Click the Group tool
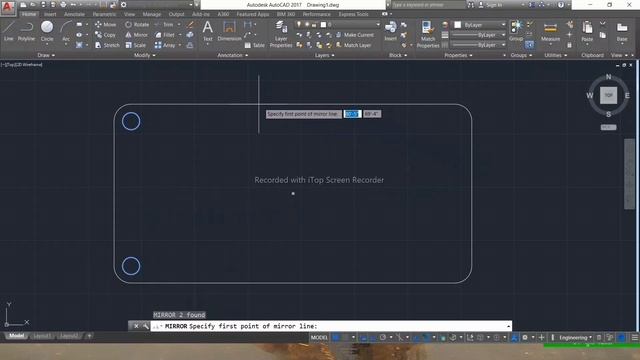The width and height of the screenshot is (640, 360). [x=516, y=31]
